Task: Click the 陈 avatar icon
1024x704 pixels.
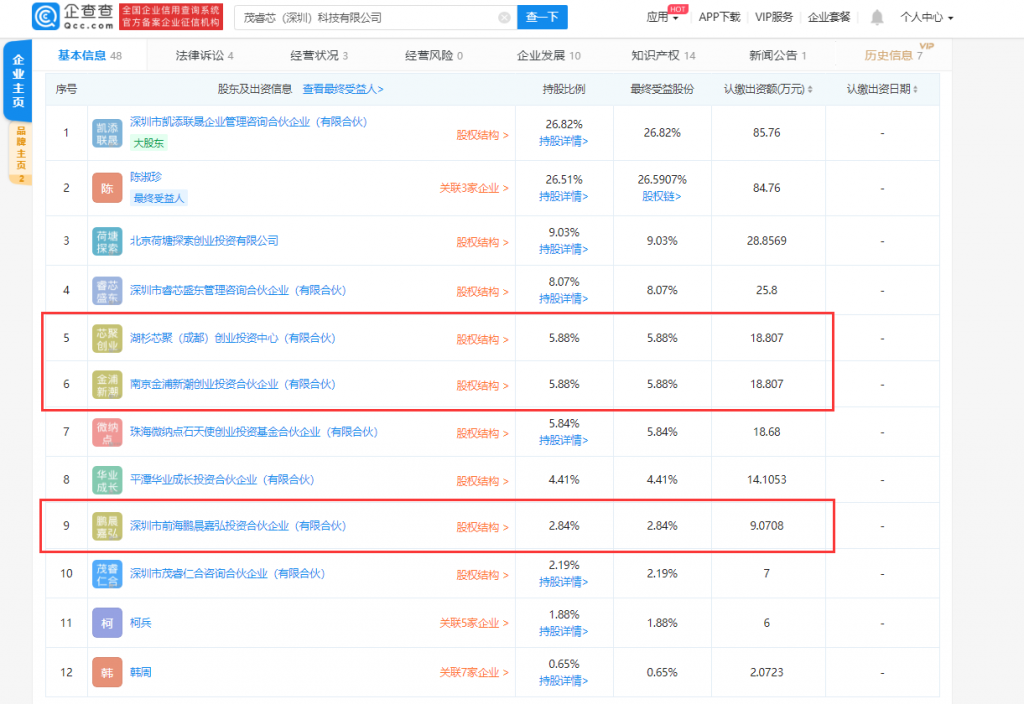Action: tap(108, 188)
